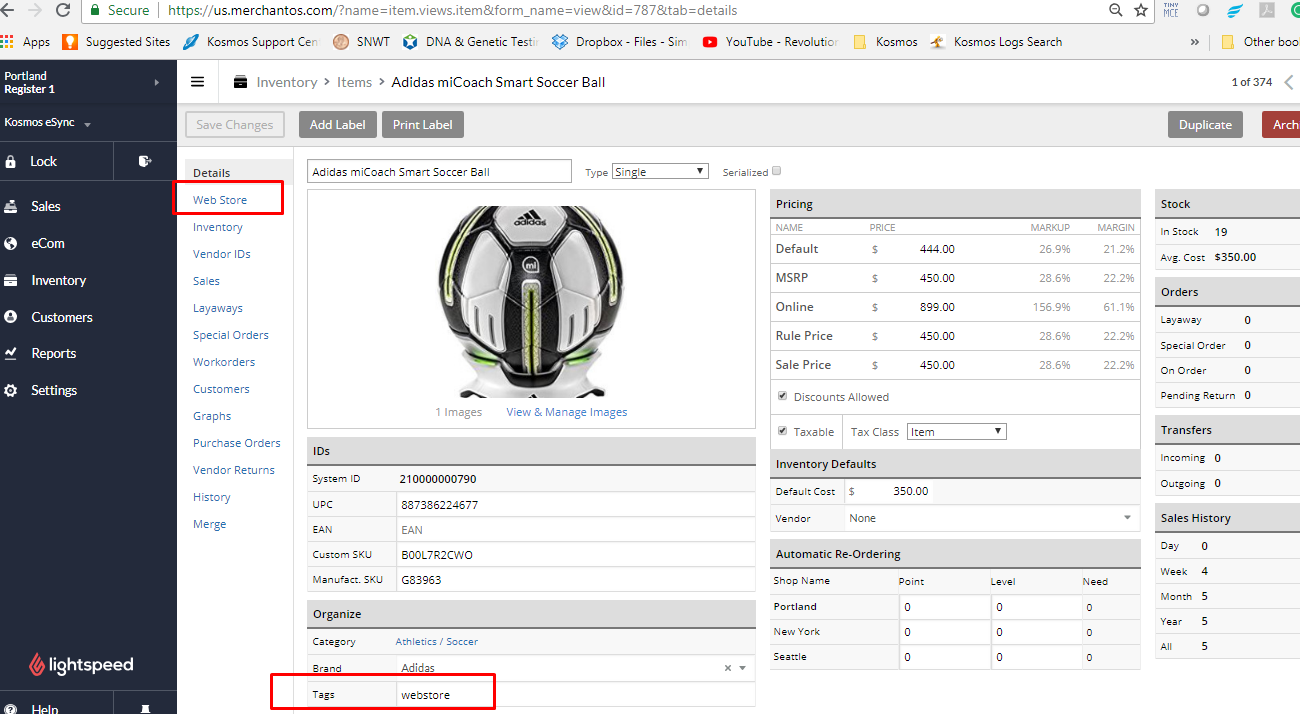The image size is (1300, 714).
Task: Go forward in the browser
Action: point(35,10)
